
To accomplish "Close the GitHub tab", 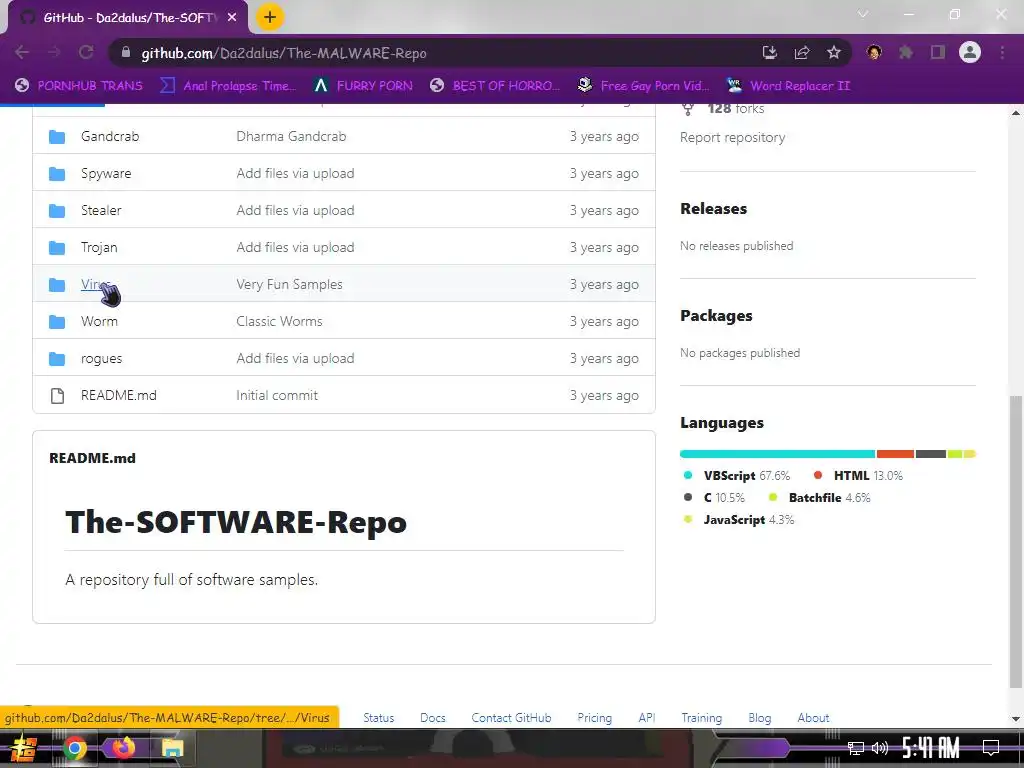I will 232,18.
